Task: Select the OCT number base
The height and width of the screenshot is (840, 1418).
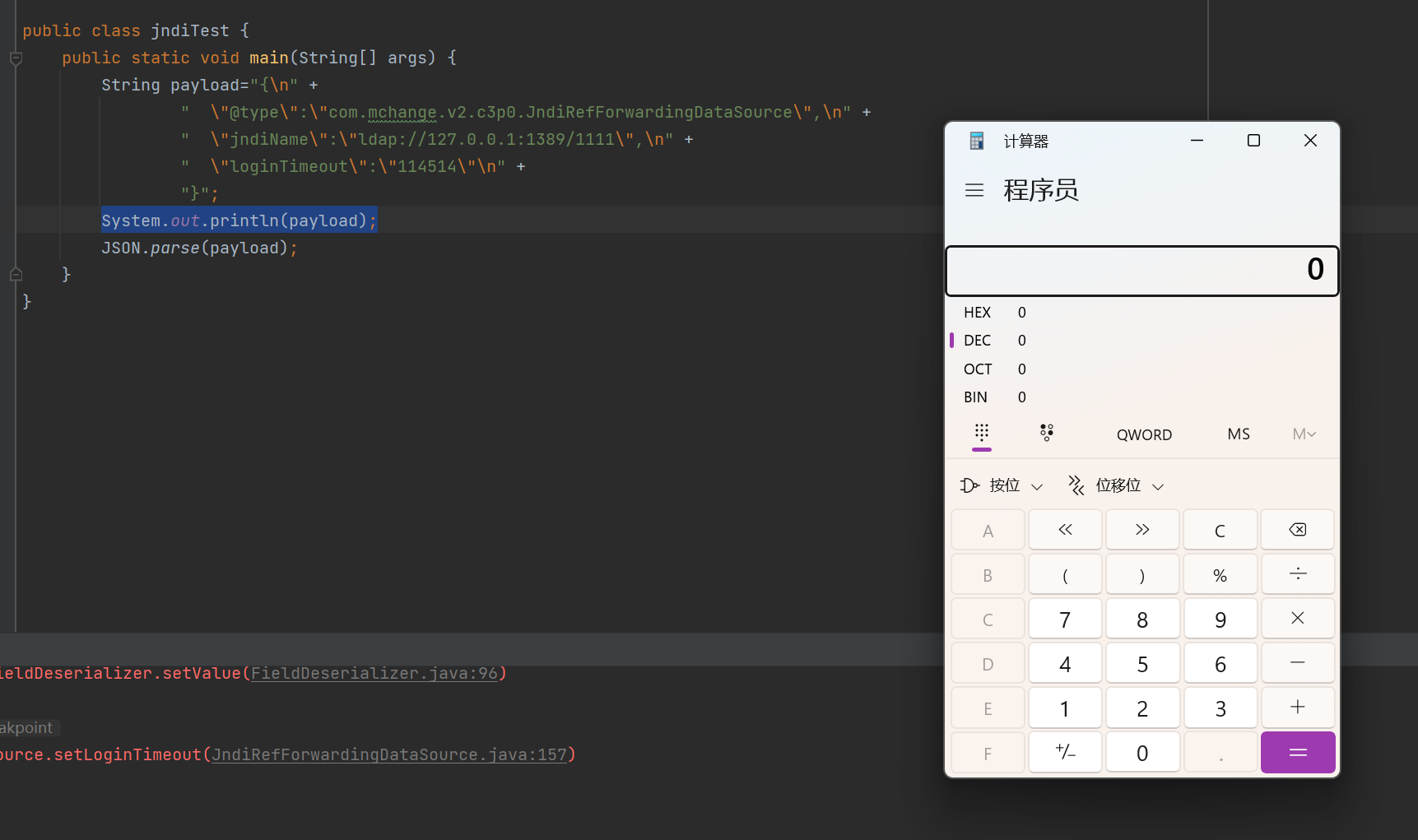Action: 978,369
